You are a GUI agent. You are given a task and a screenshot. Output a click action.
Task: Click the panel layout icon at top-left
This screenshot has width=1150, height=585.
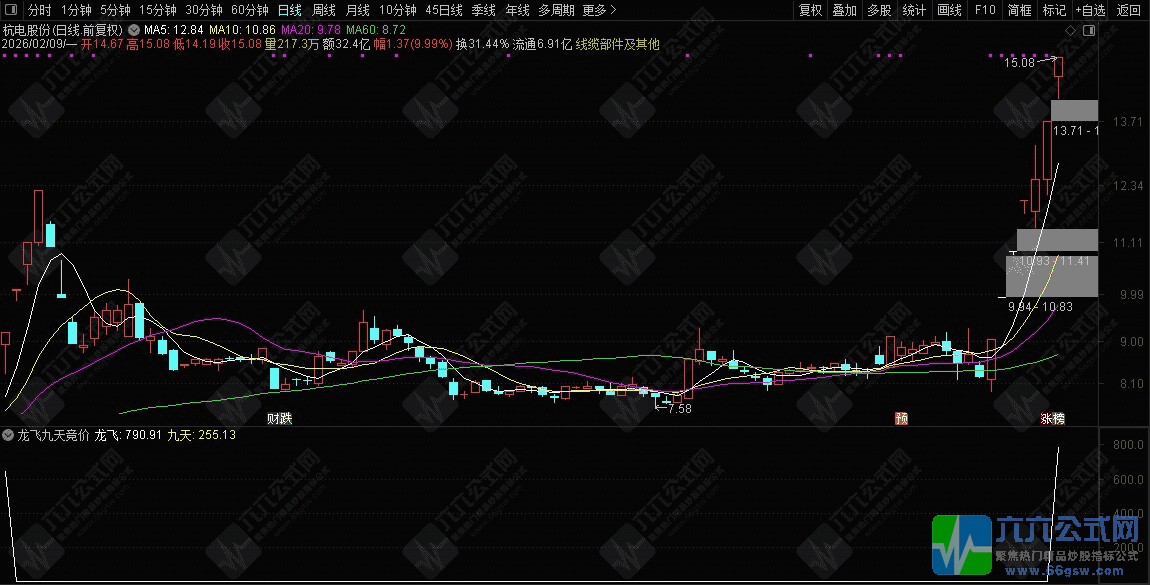click(10, 11)
